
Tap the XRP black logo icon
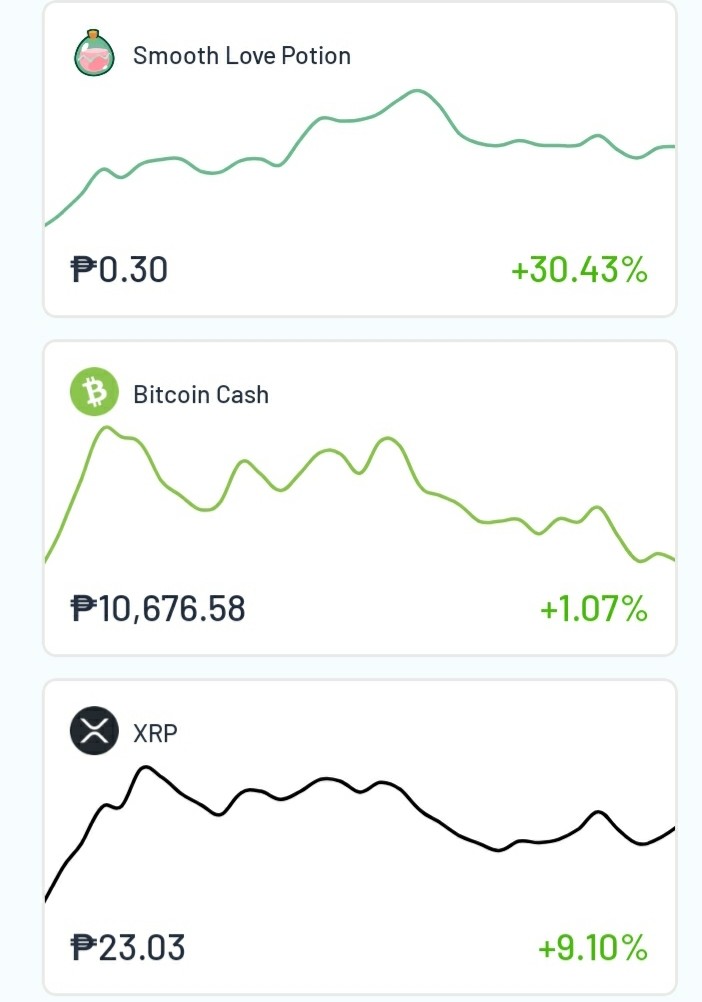[x=95, y=730]
